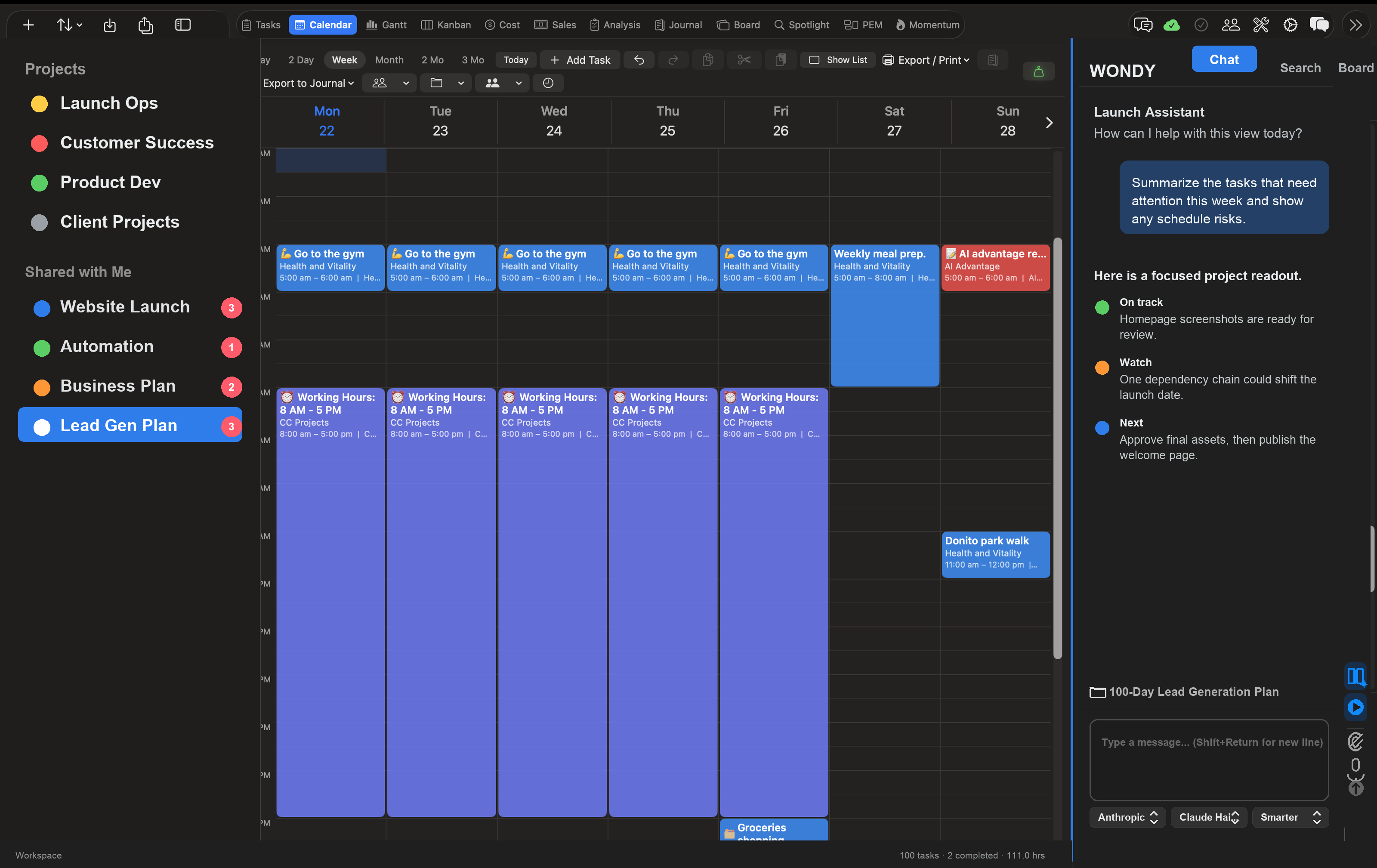Click the paperclip attachment icon
The width and height of the screenshot is (1377, 868).
coord(1355,741)
